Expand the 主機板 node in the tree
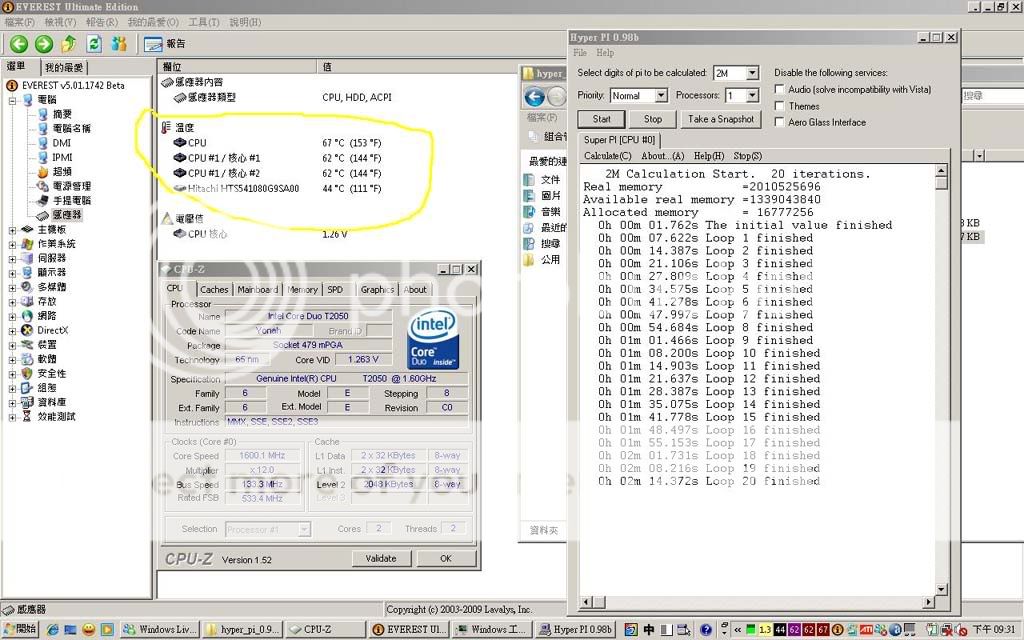This screenshot has width=1024, height=640. (x=12, y=230)
